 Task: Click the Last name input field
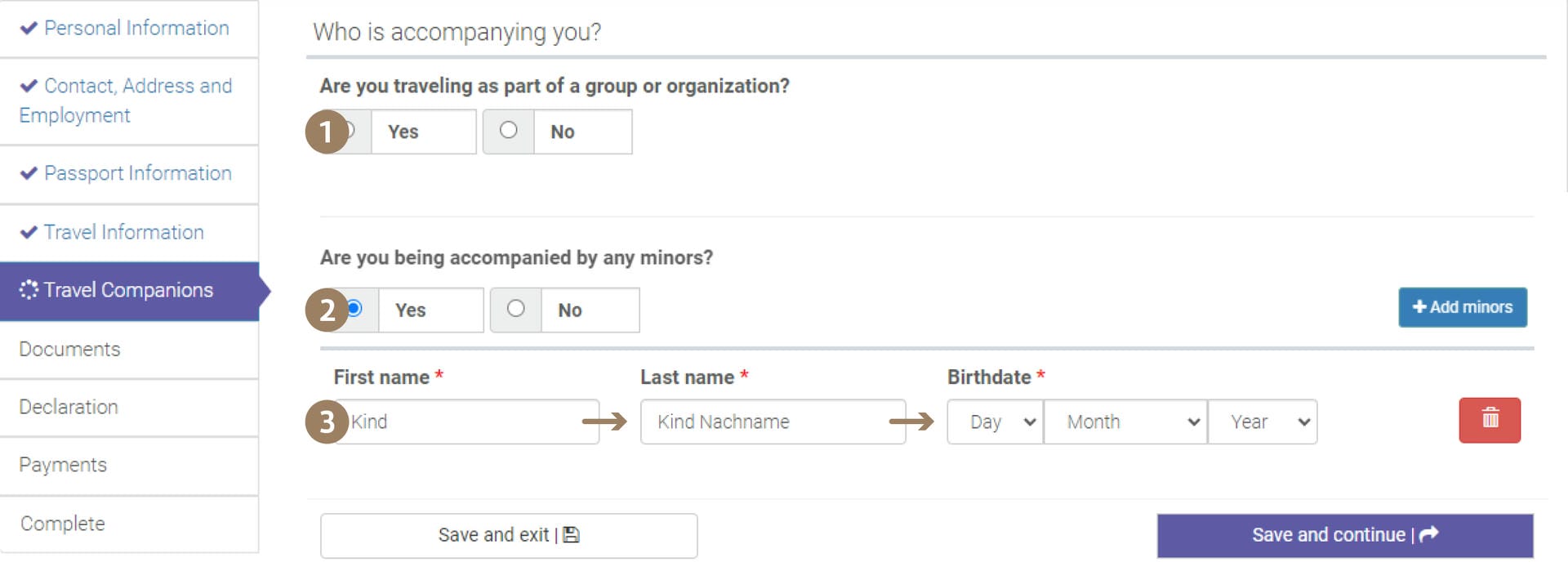click(773, 422)
